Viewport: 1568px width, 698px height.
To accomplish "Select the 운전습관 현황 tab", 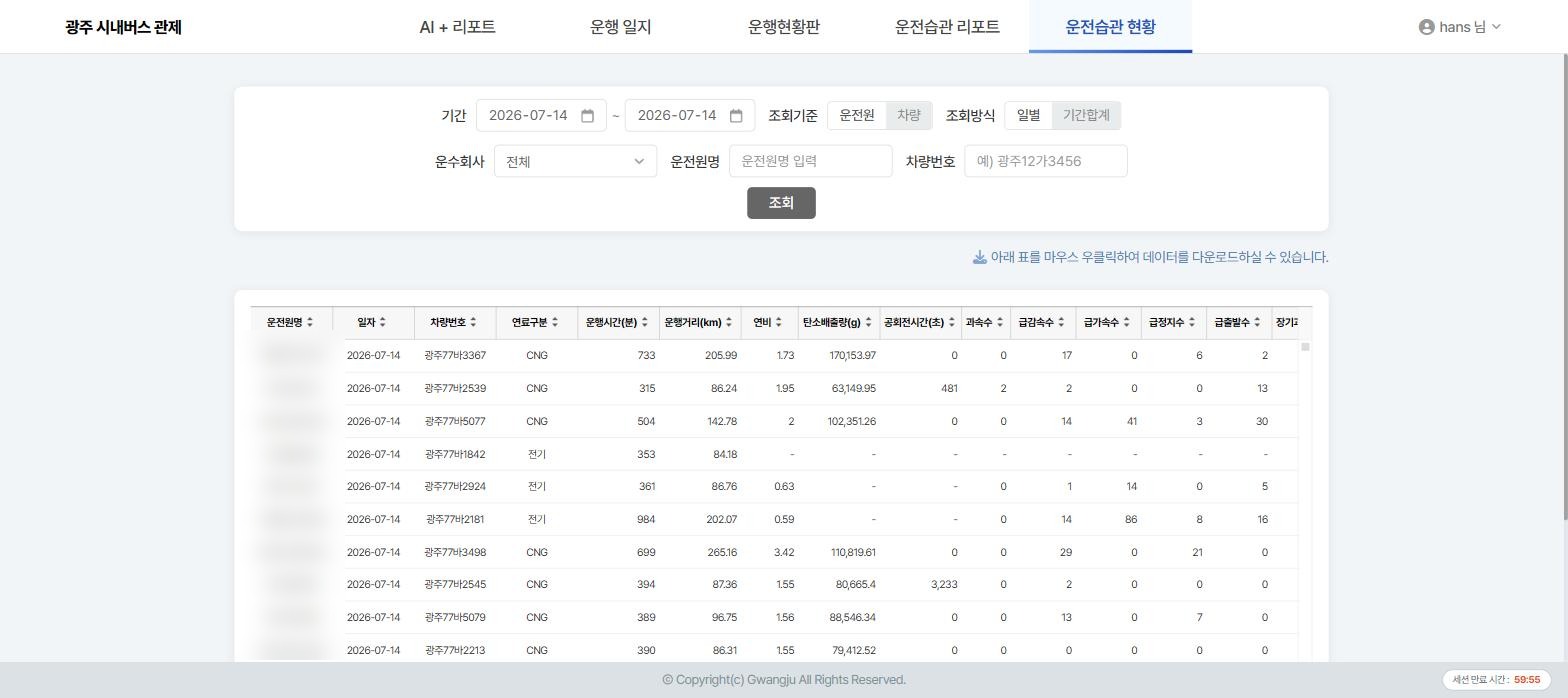I will tap(1110, 27).
